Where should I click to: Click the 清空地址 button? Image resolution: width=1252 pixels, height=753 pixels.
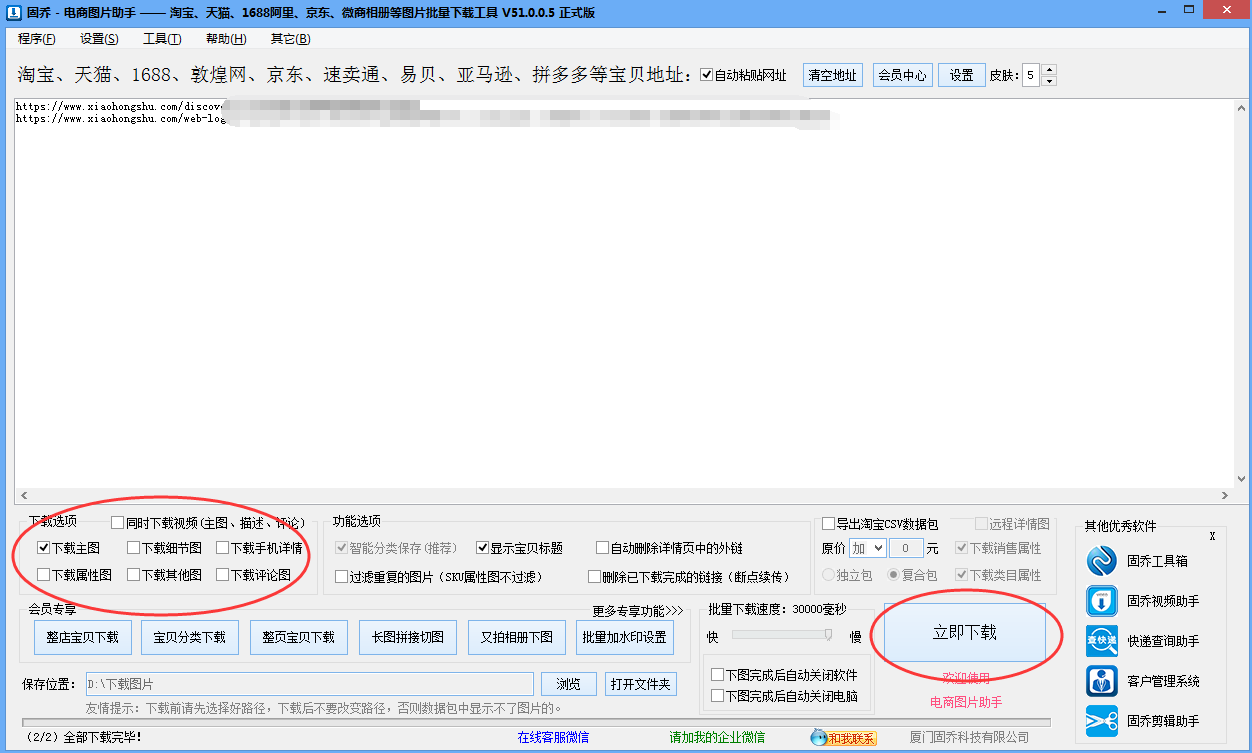point(833,75)
